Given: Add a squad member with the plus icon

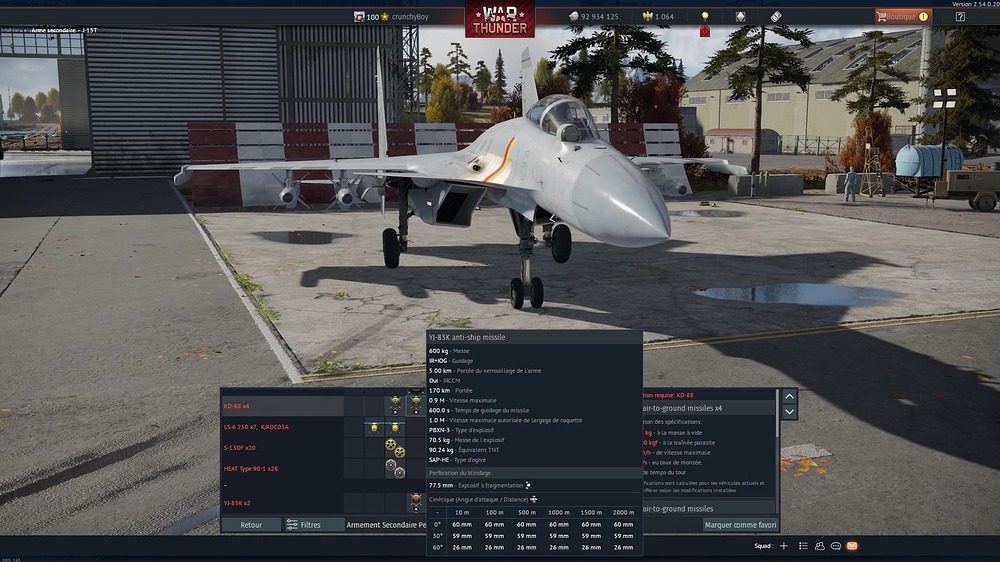Looking at the screenshot, I should click(x=784, y=546).
